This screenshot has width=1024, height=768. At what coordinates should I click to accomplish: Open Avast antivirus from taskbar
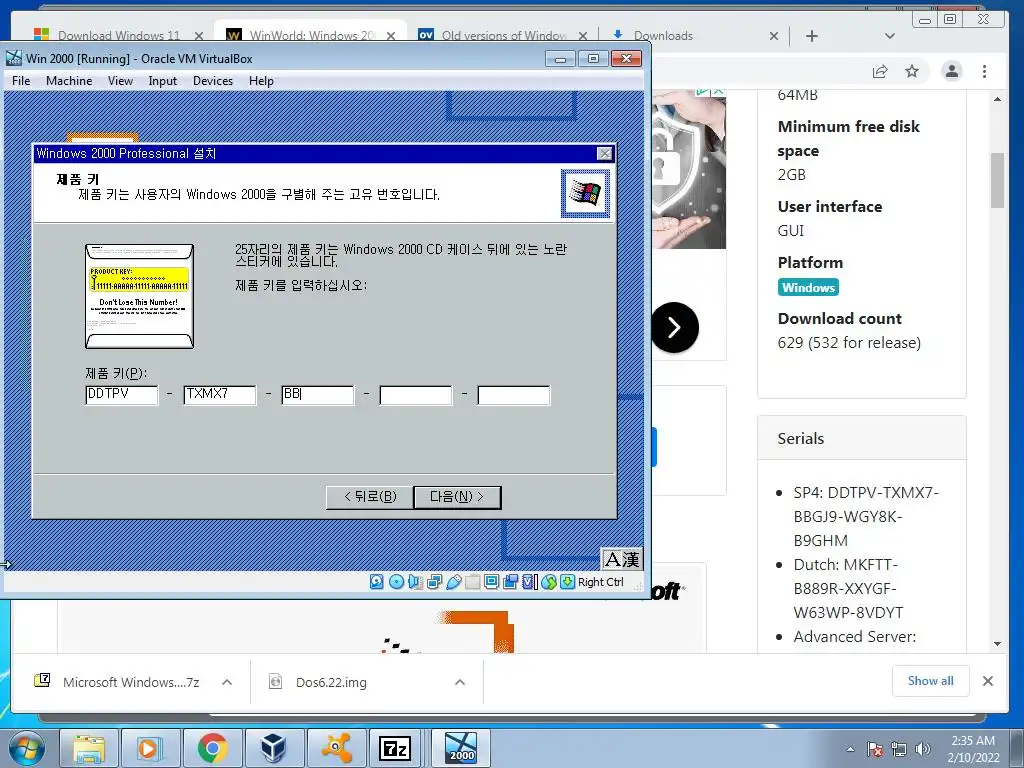click(336, 748)
